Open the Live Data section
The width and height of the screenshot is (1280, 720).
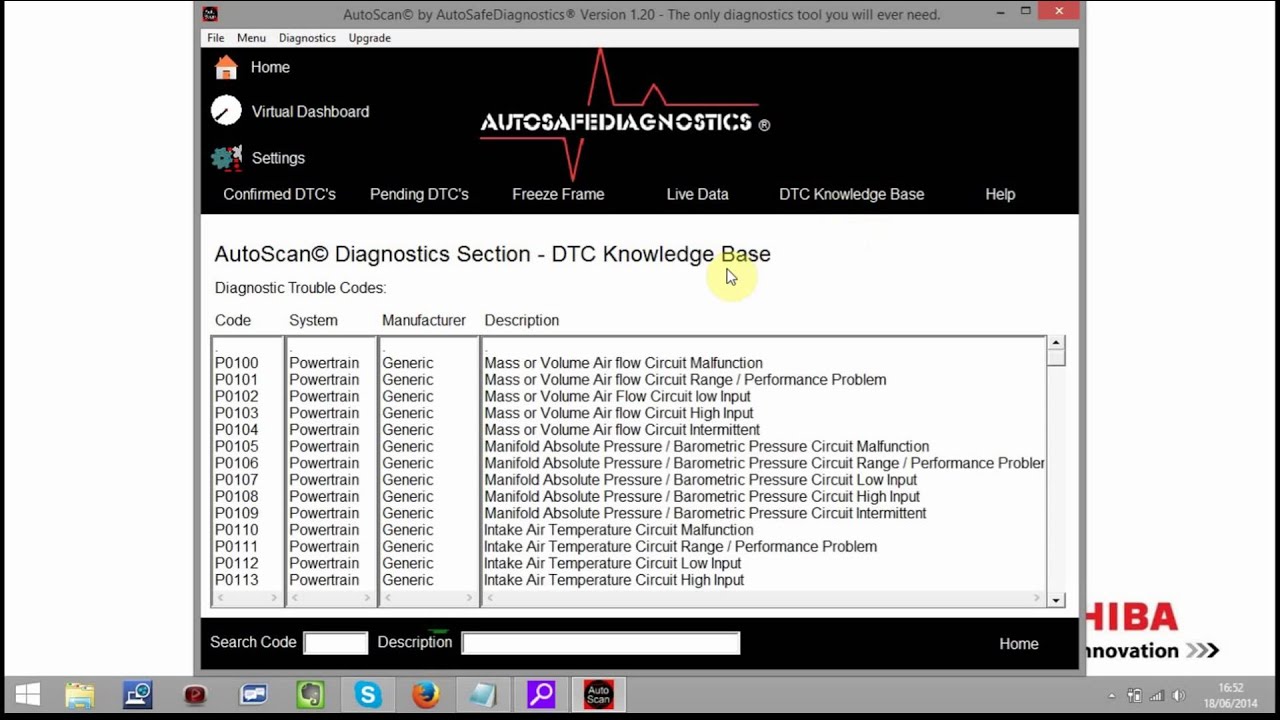click(x=697, y=194)
